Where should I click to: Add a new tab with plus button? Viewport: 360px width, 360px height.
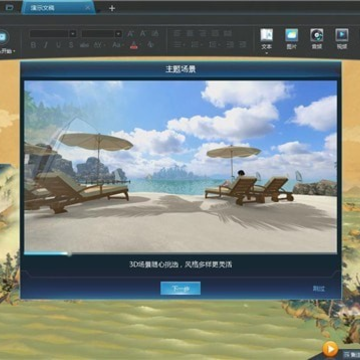(x=112, y=8)
